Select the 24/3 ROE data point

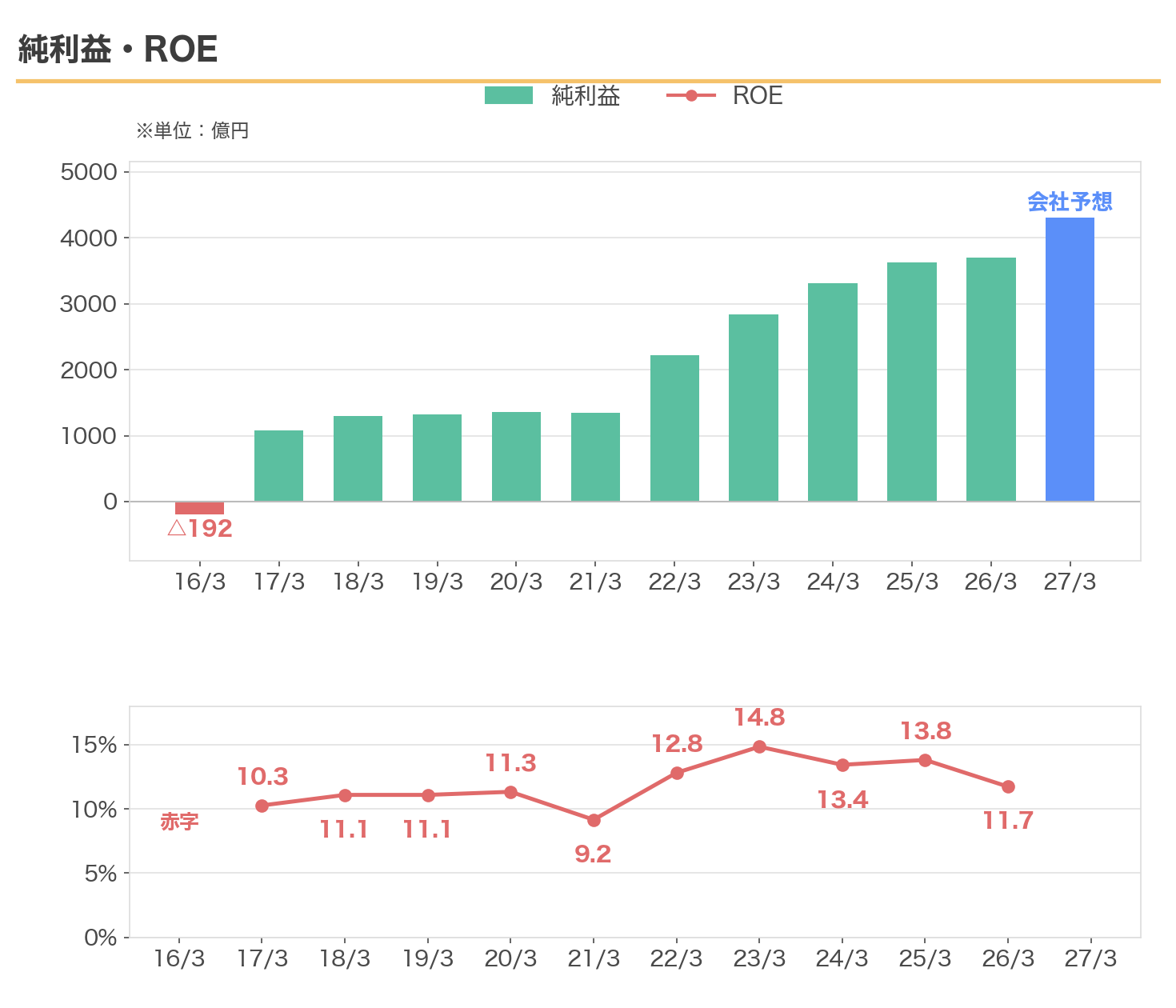[x=842, y=765]
